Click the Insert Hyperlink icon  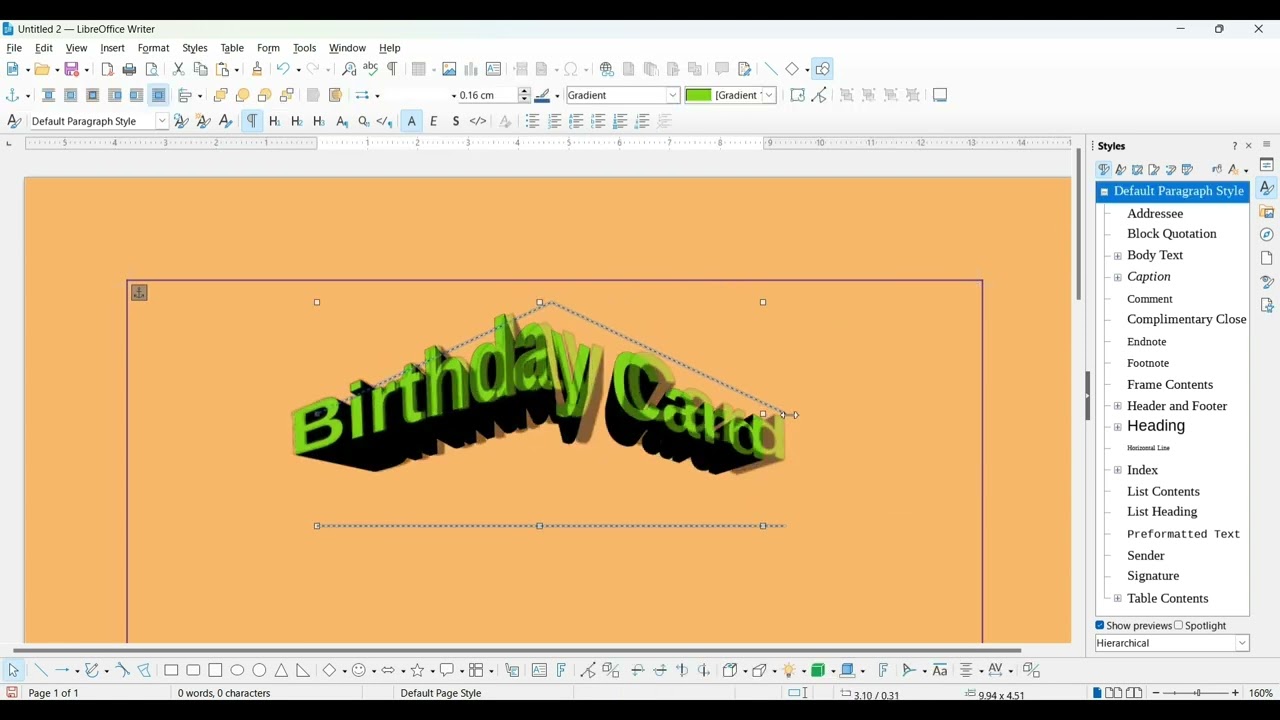607,69
